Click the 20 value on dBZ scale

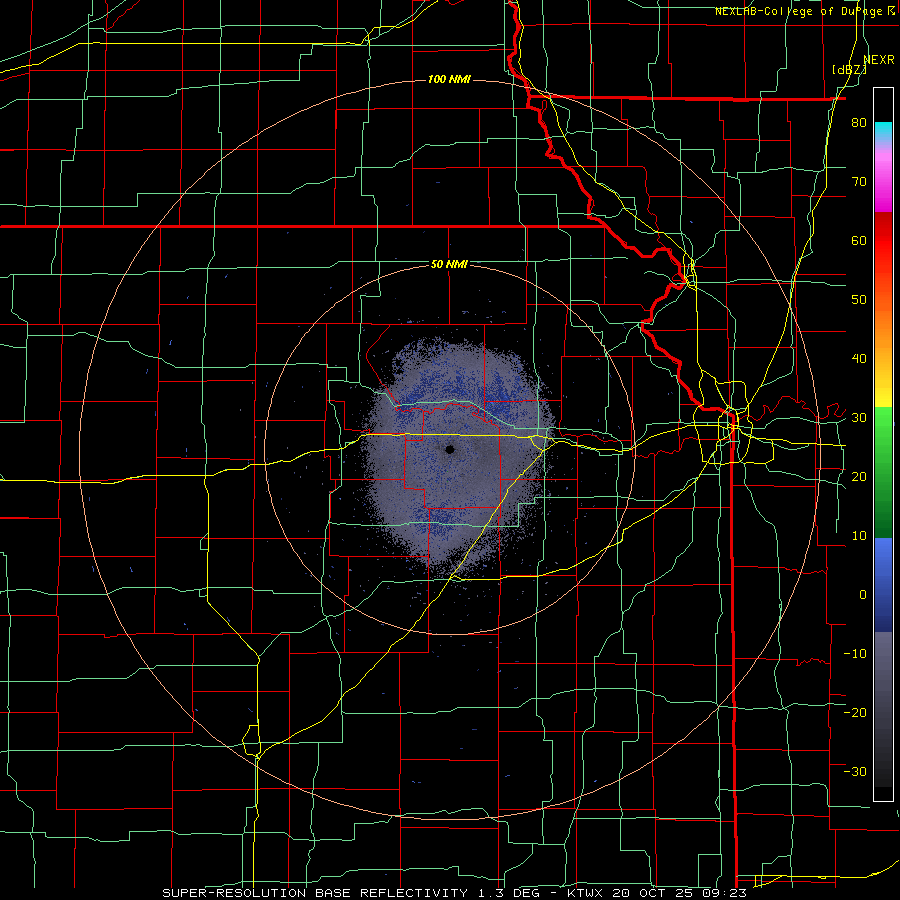pyautogui.click(x=859, y=476)
